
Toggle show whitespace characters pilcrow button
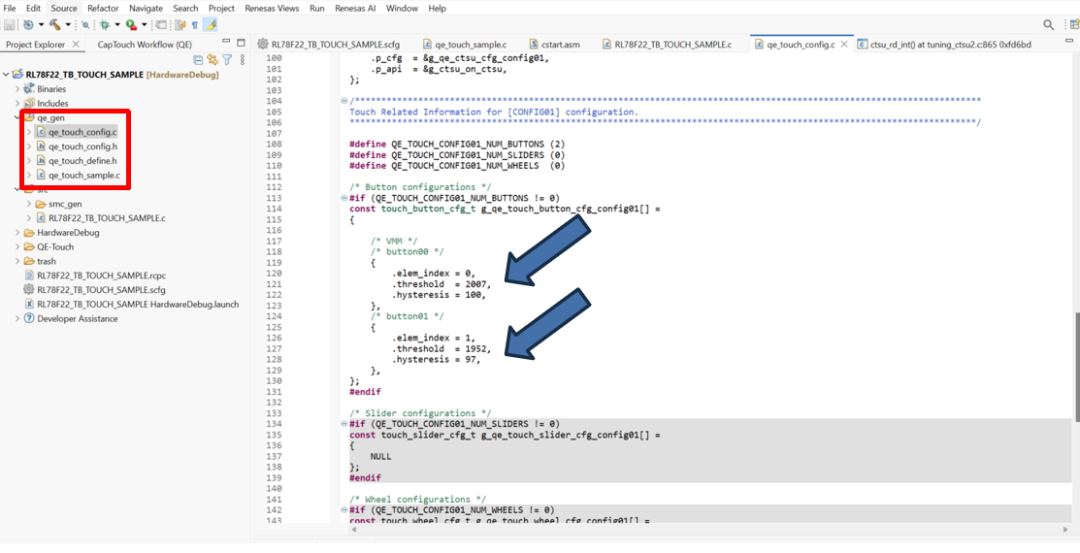(194, 24)
